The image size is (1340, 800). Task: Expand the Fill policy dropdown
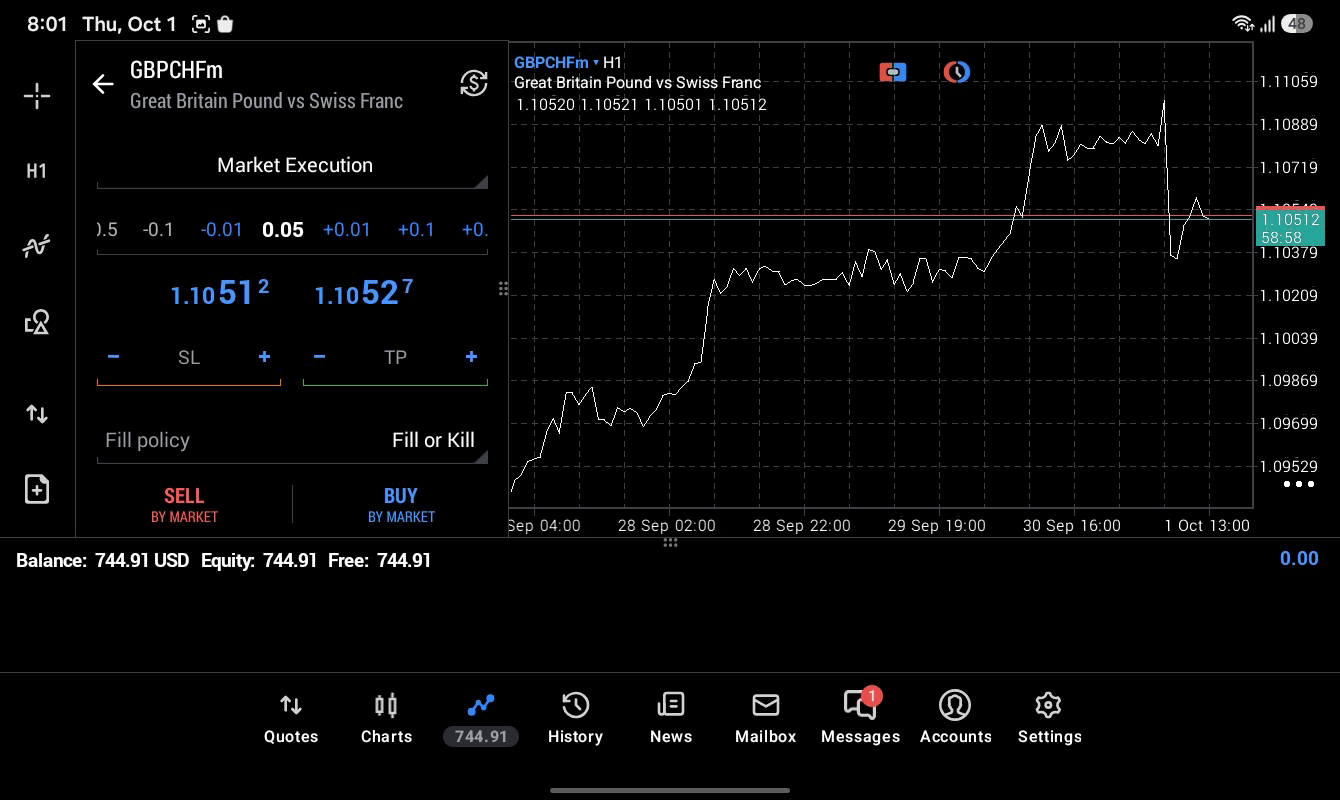click(x=293, y=441)
